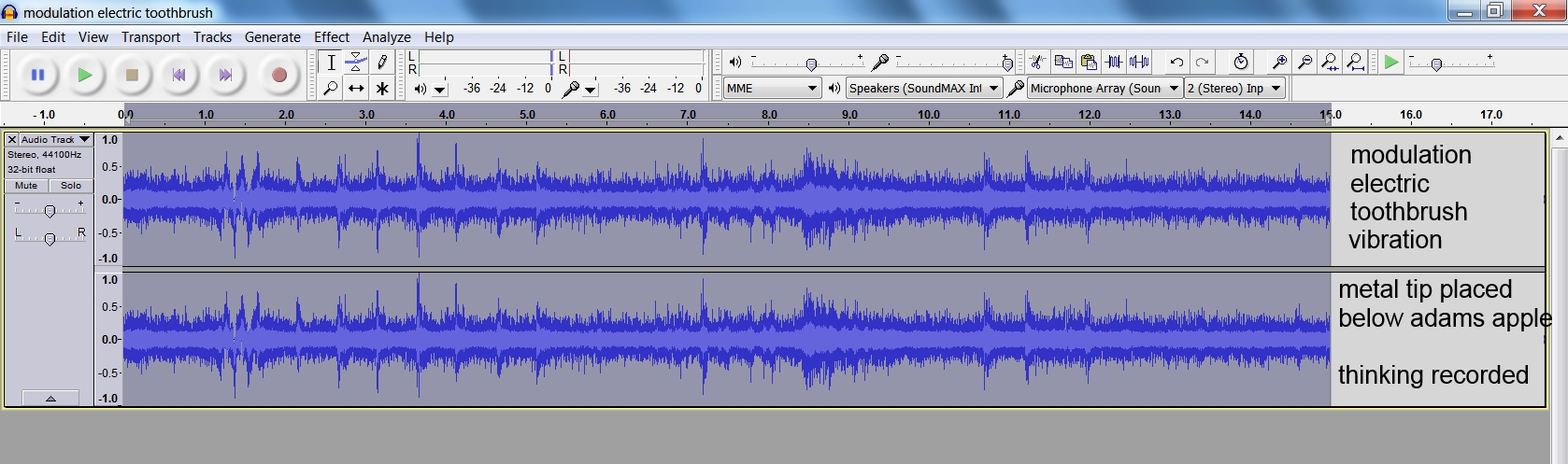Open the Effect menu
Viewport: 1568px width, 464px height.
pyautogui.click(x=331, y=37)
